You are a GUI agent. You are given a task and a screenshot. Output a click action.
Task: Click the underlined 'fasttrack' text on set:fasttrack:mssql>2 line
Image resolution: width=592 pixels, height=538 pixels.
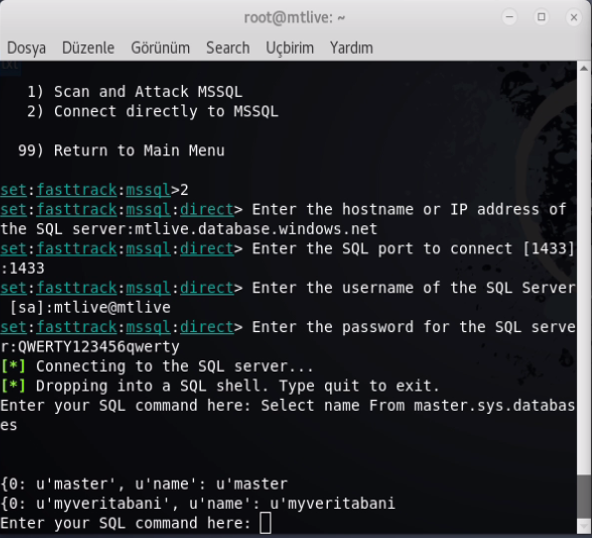(77, 190)
